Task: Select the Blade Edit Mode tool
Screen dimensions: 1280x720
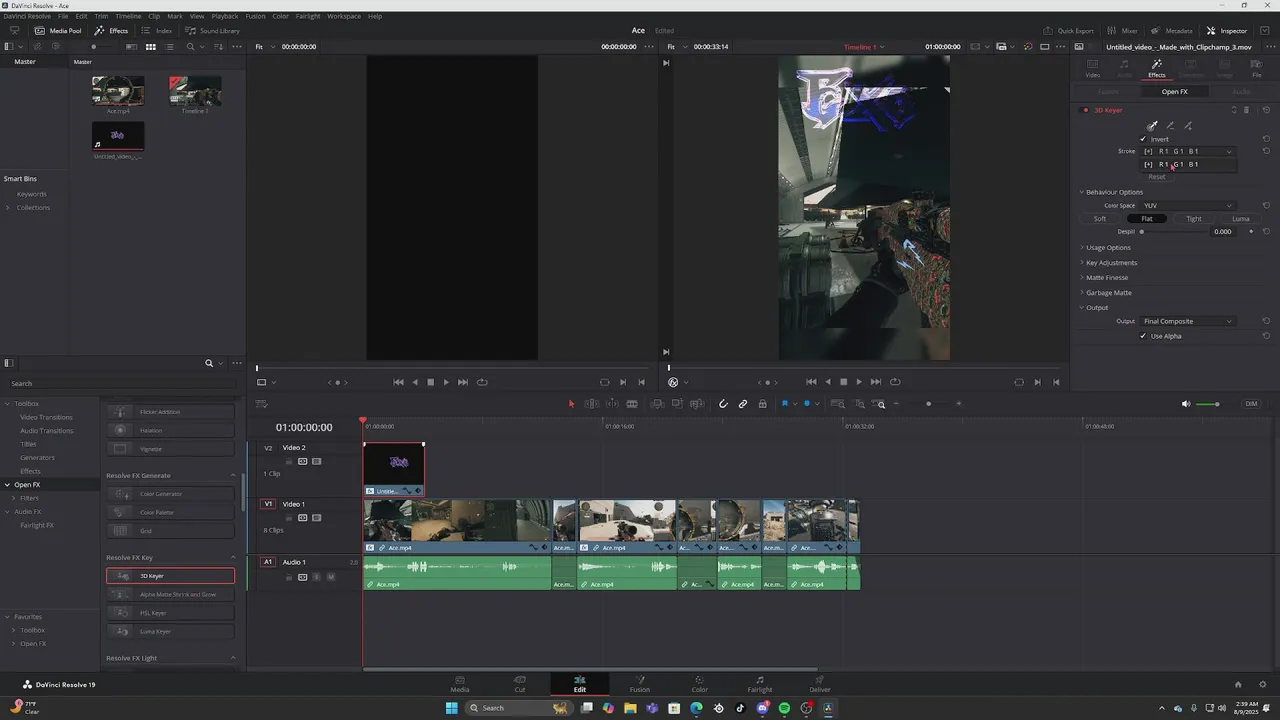Action: 632,404
